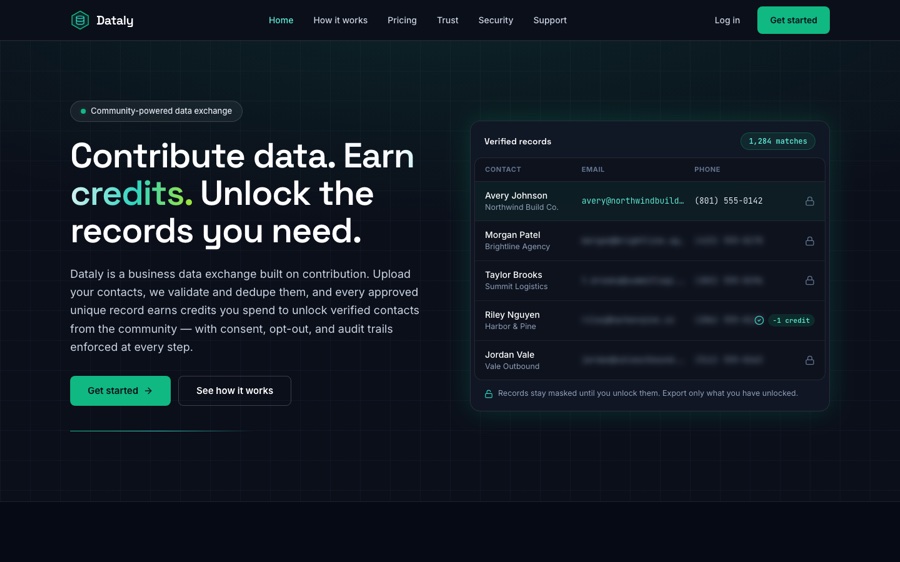Select avery@northwindbuild email text
This screenshot has height=562, width=900.
pos(633,201)
